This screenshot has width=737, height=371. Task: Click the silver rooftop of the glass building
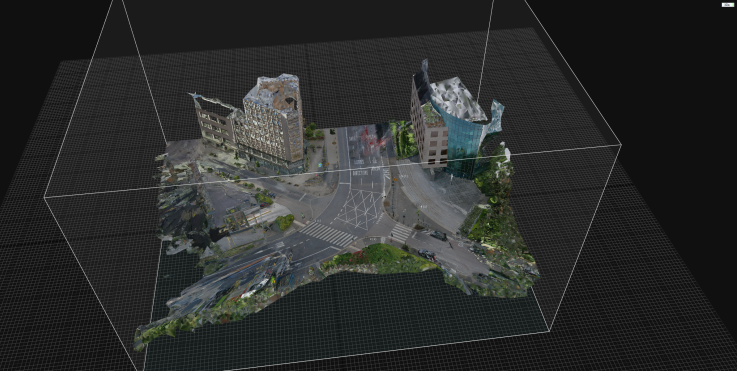point(457,99)
